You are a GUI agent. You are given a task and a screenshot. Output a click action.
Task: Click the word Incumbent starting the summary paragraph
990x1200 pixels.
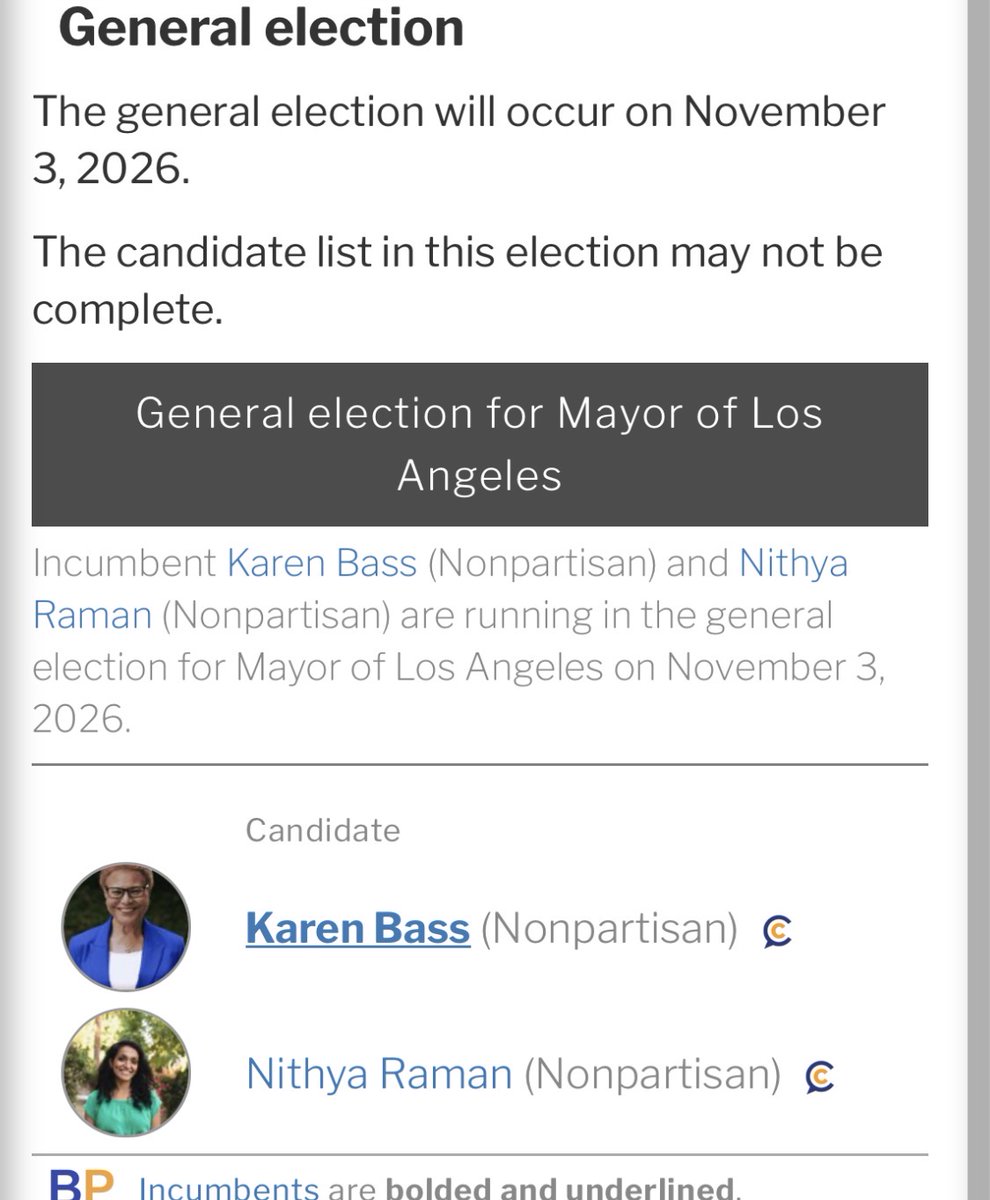coord(125,564)
